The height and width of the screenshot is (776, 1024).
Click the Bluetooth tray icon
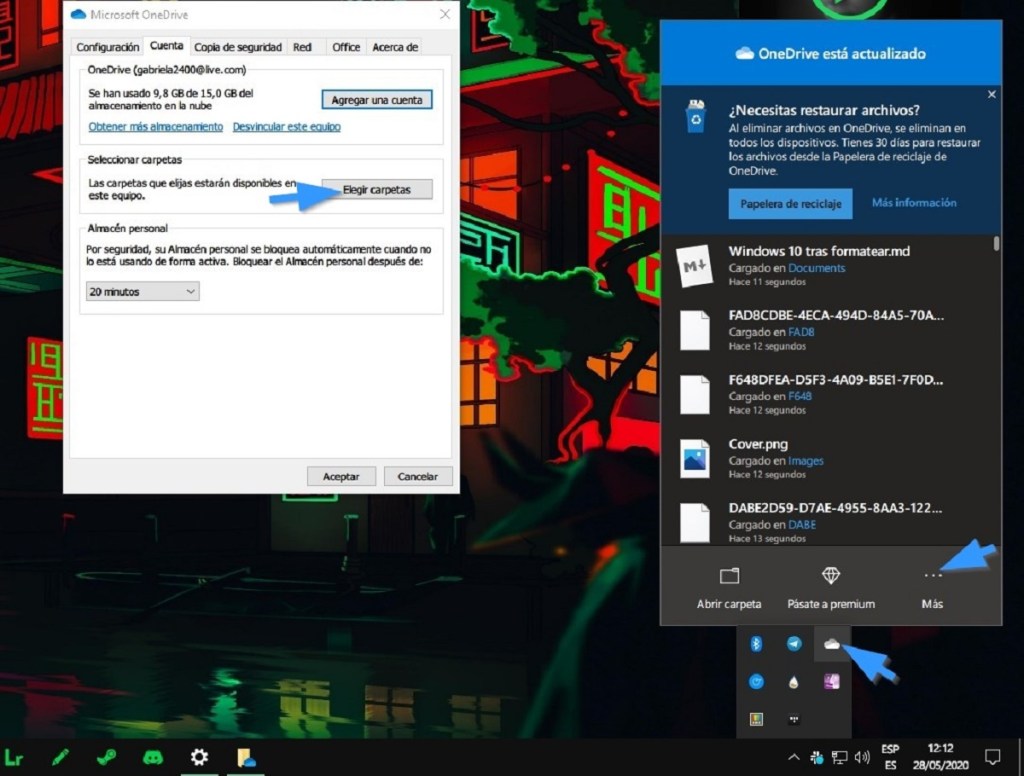[757, 645]
